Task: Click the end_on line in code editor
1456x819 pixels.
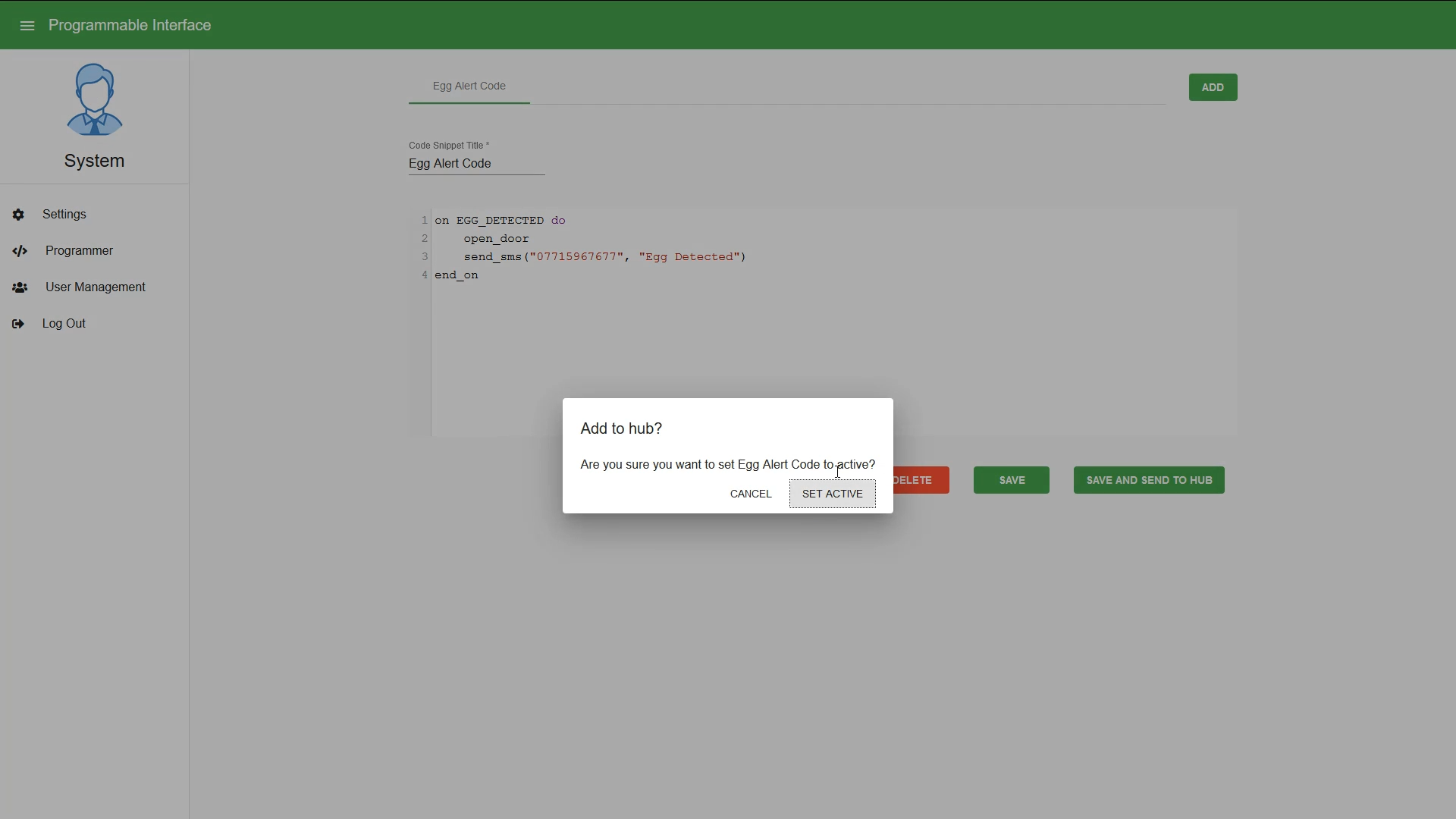Action: (457, 275)
